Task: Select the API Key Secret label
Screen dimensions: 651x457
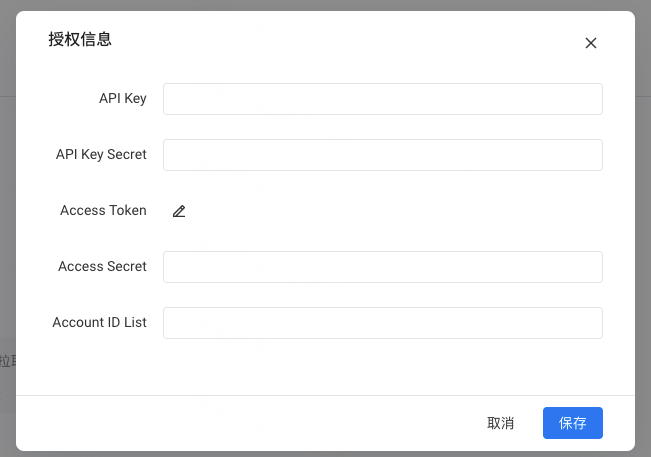Action: coord(101,154)
